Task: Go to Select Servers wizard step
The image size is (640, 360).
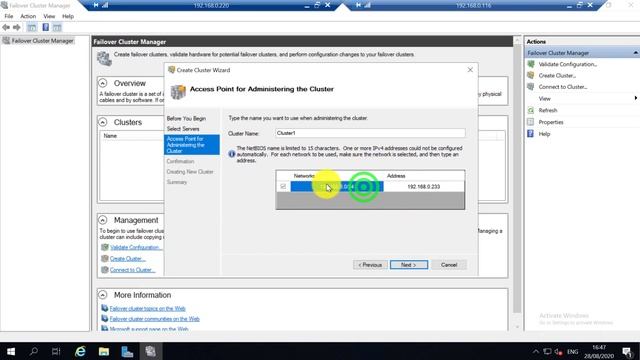Action: click(x=183, y=129)
